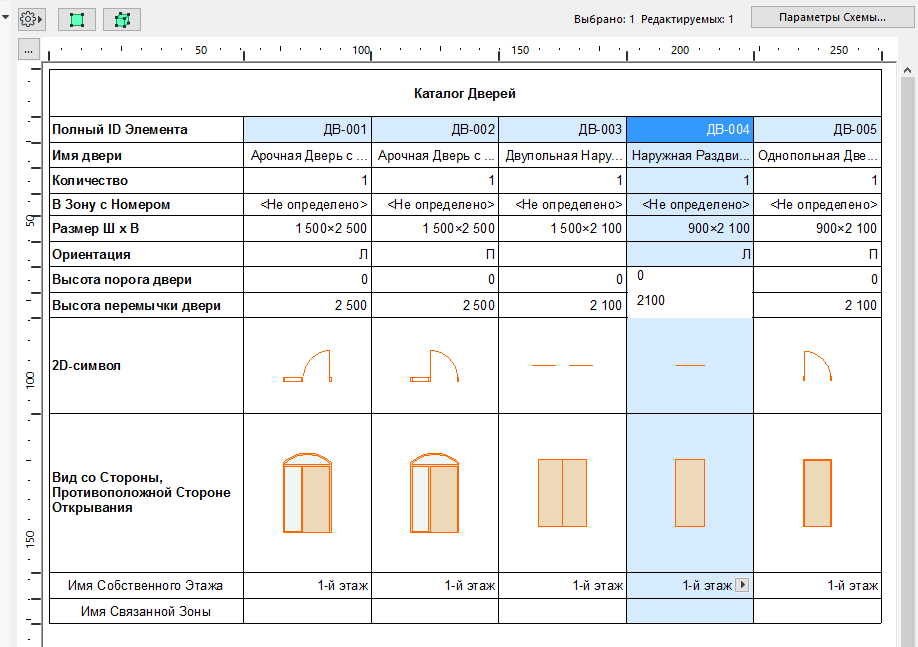Click the select in 2D plan icon
918x647 pixels.
click(77, 19)
